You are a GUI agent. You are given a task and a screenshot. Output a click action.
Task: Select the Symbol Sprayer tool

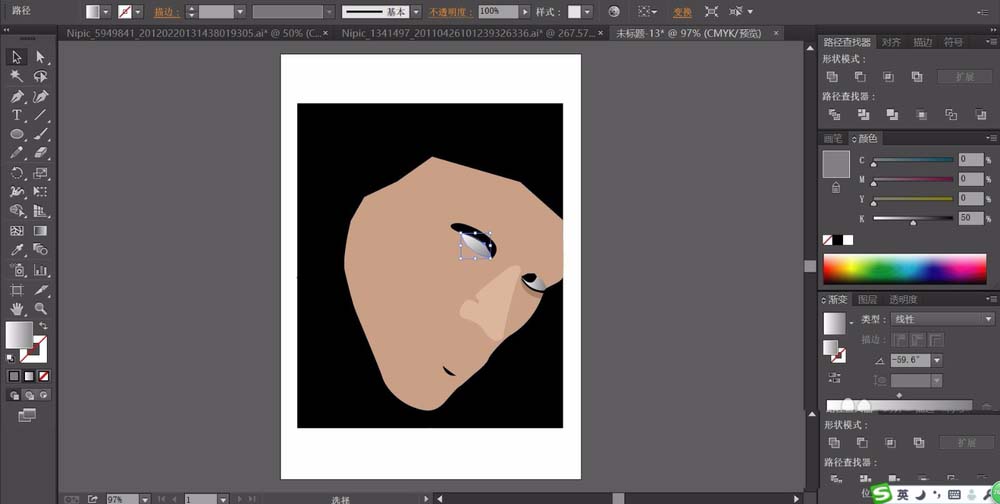(x=17, y=270)
